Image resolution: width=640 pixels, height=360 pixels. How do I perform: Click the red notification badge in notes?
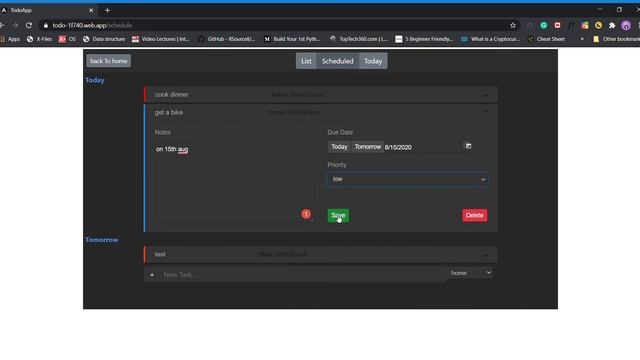[306, 214]
